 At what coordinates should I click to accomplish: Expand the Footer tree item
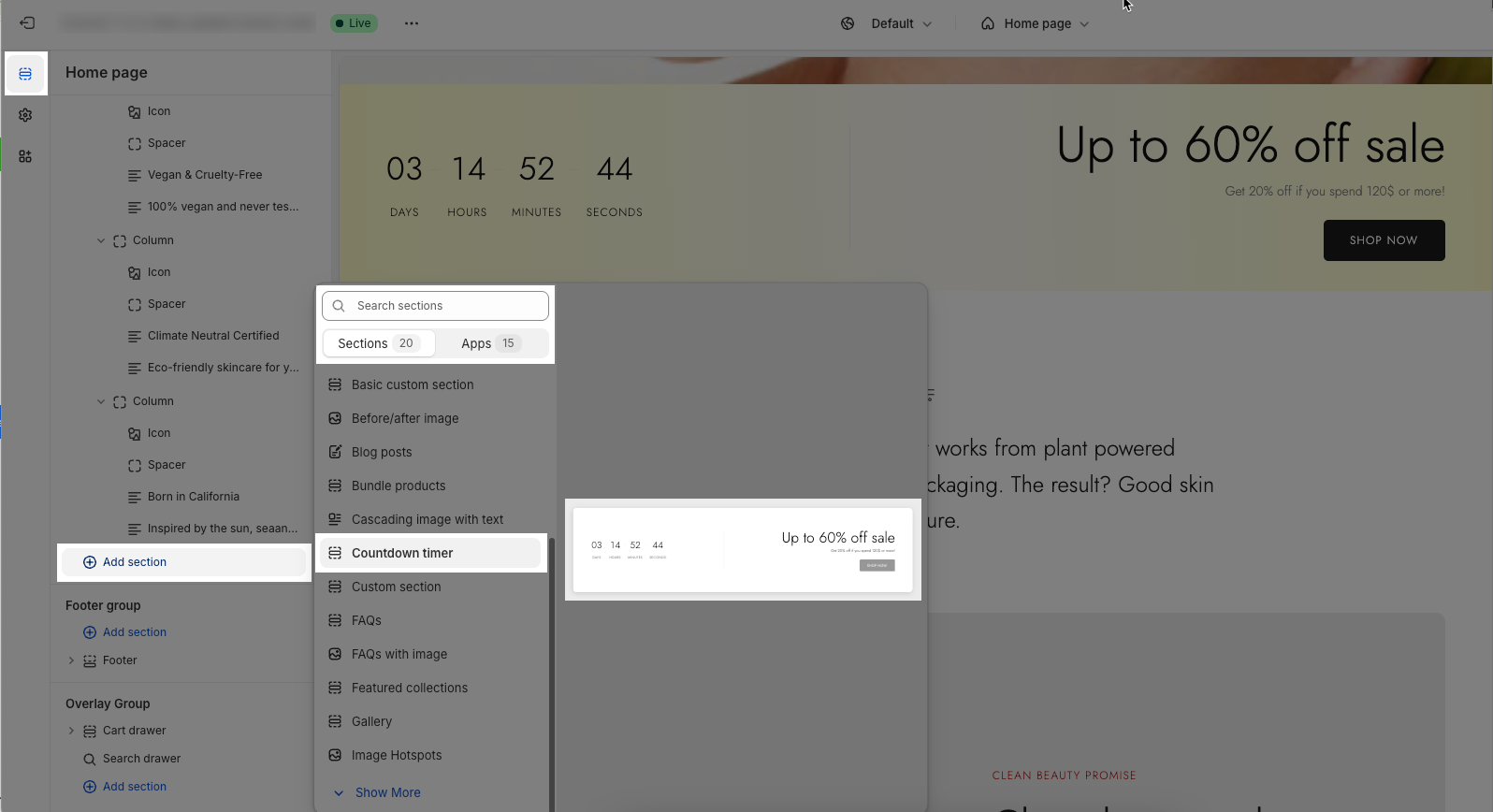71,660
